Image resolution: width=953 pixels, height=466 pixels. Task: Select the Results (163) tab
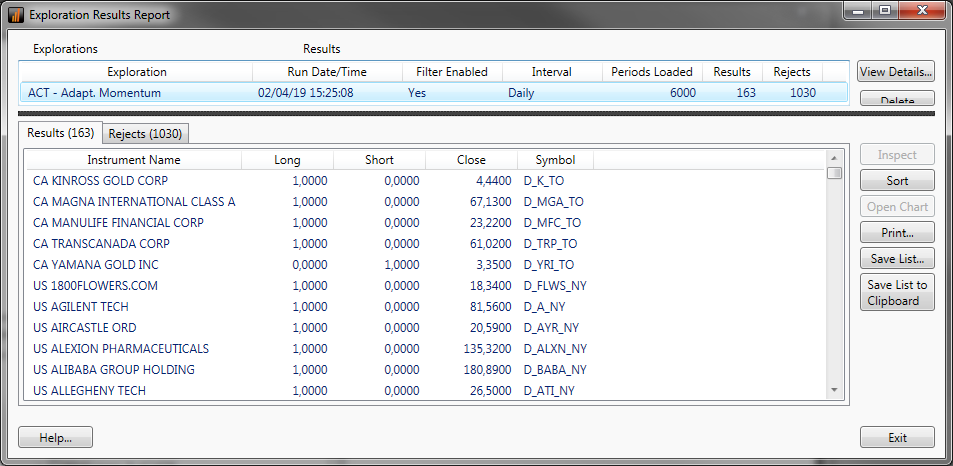click(x=60, y=132)
